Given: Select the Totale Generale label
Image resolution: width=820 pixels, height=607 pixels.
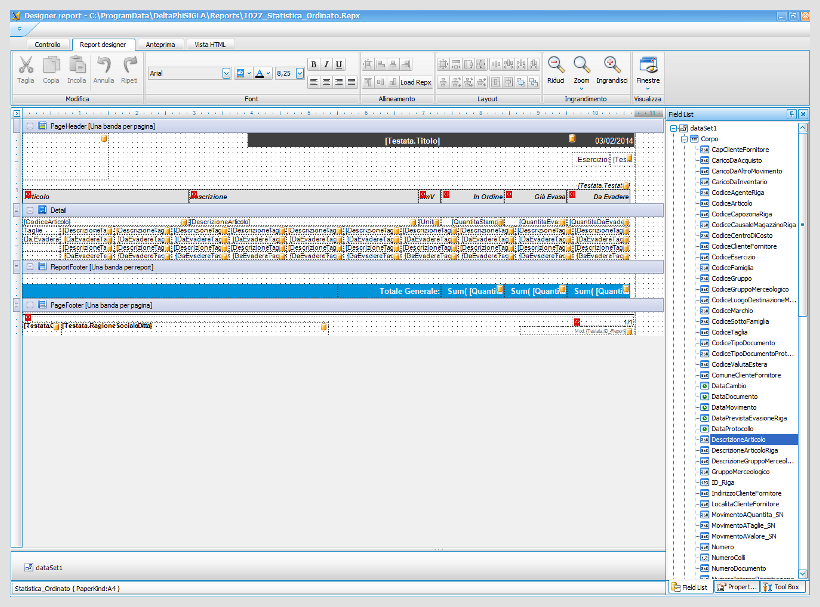Looking at the screenshot, I should point(389,291).
